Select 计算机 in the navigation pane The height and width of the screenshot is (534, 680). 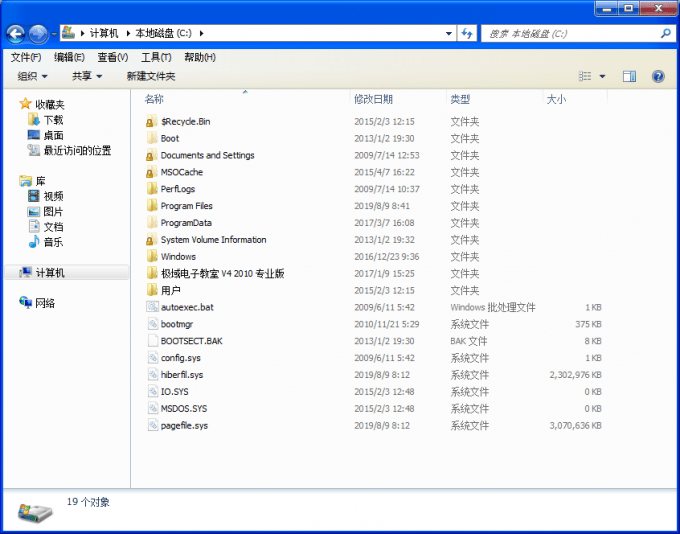point(50,273)
